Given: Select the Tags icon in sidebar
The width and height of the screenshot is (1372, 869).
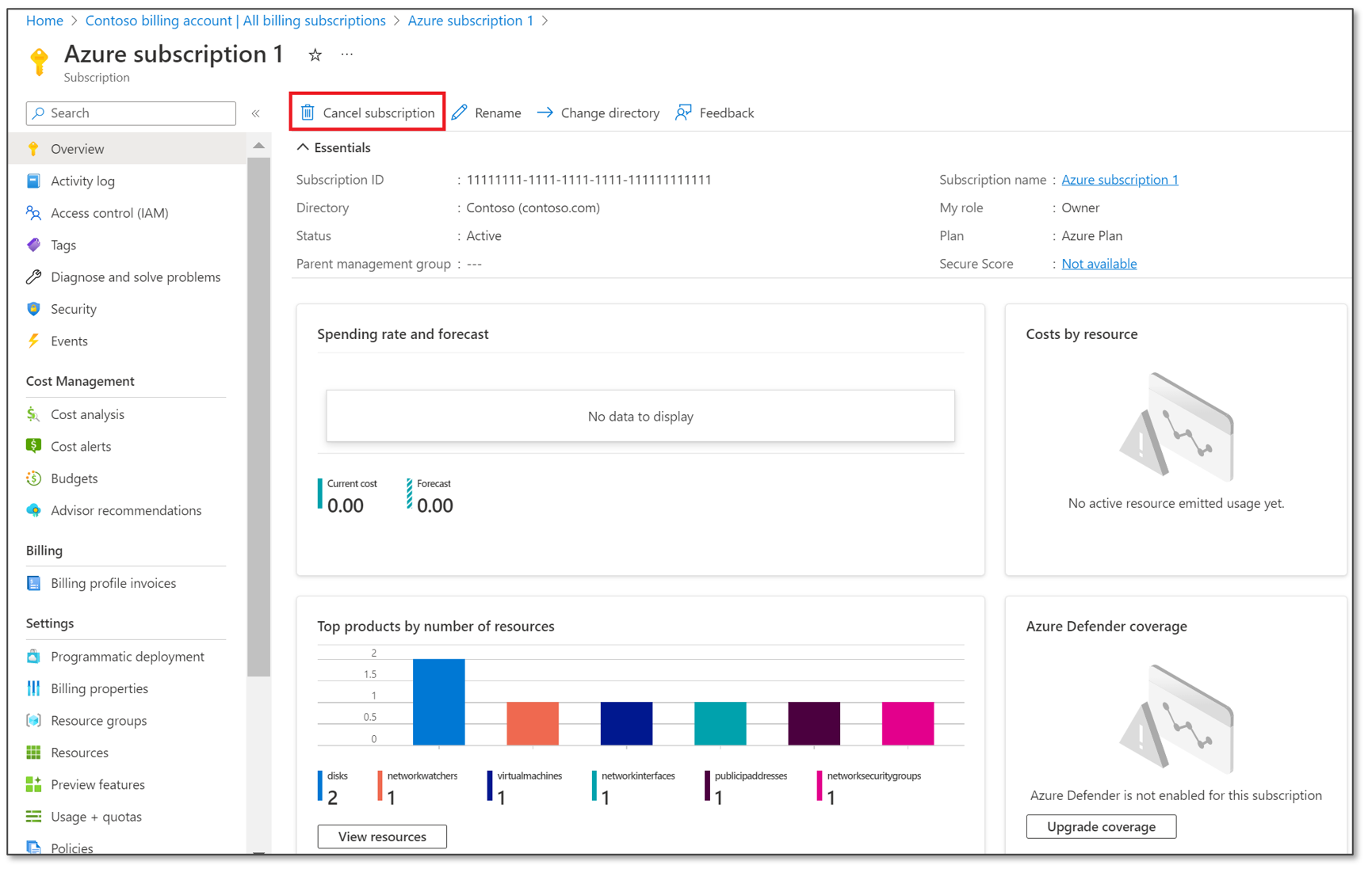Looking at the screenshot, I should 33,245.
